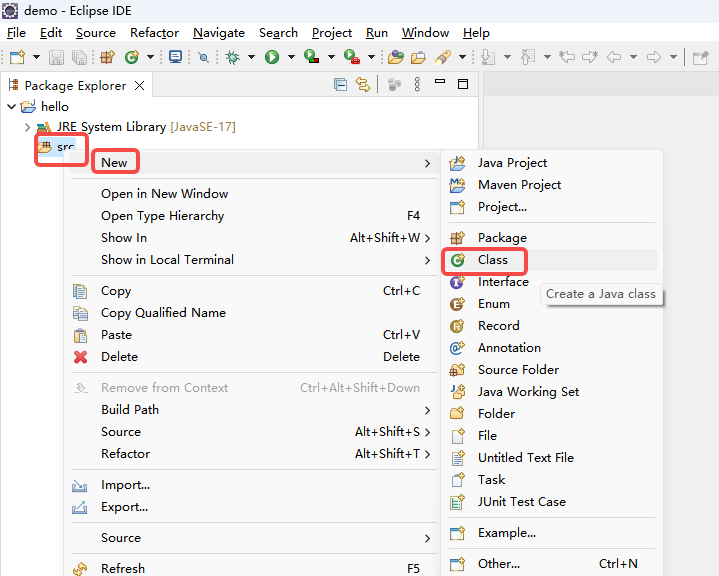Choose Maven Project from the submenu

(x=551, y=185)
